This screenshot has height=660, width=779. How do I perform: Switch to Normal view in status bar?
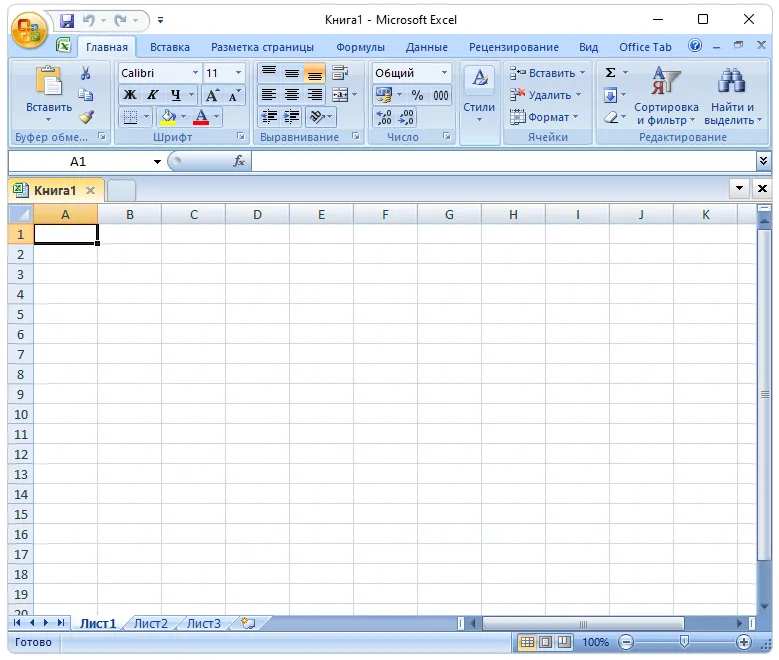point(527,643)
